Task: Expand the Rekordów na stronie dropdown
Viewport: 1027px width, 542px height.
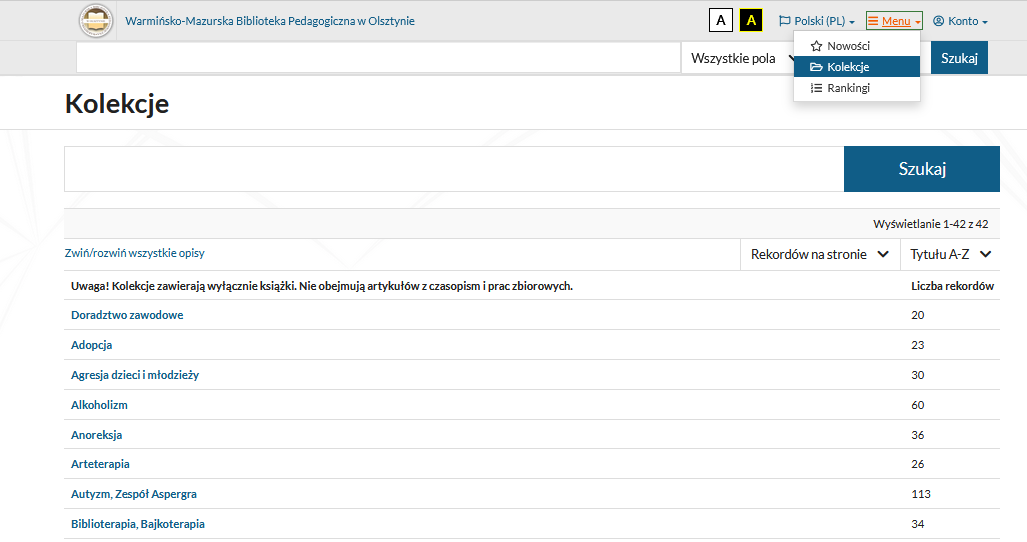Action: pos(819,254)
